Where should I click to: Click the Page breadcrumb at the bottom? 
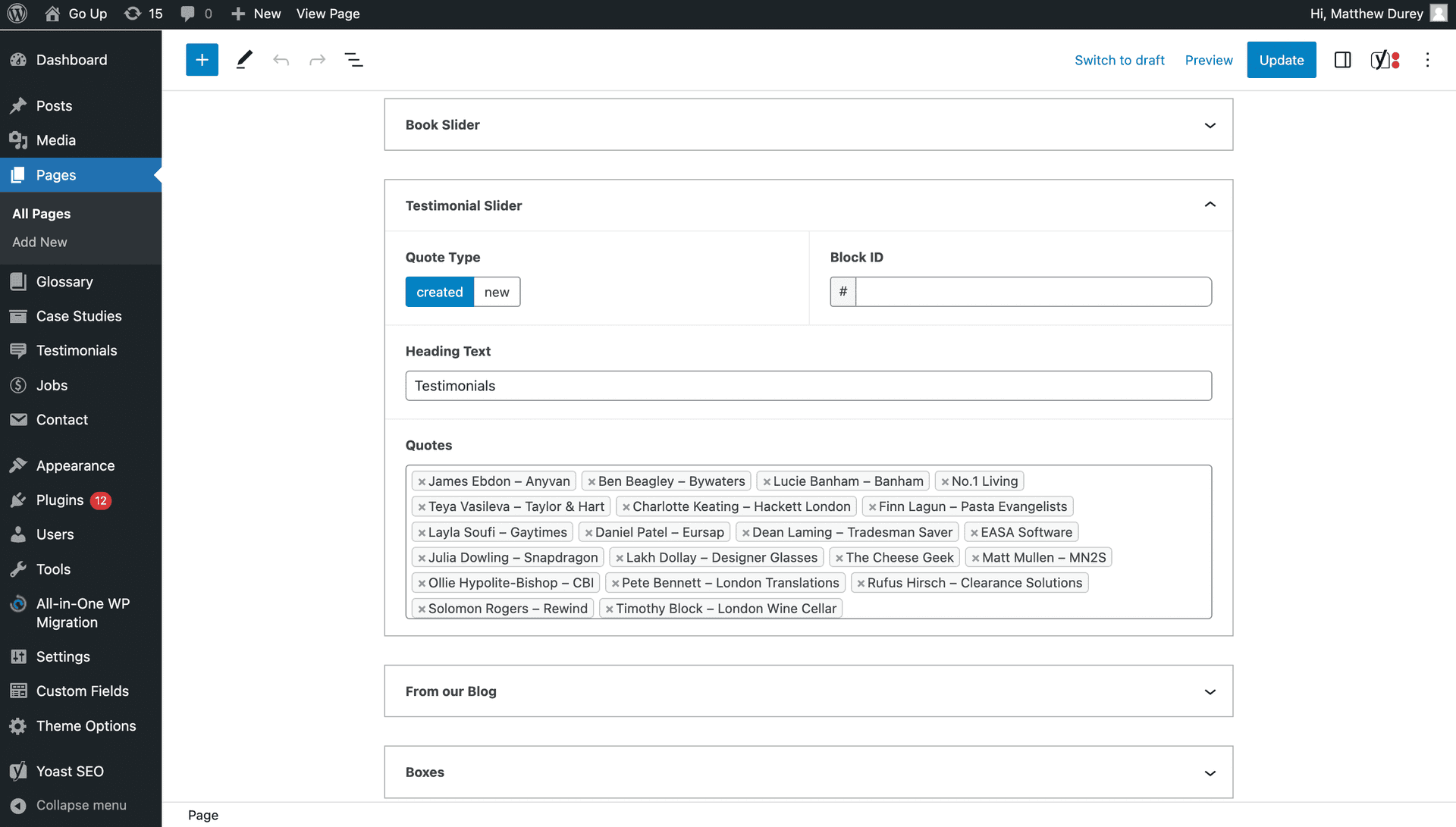pyautogui.click(x=203, y=816)
